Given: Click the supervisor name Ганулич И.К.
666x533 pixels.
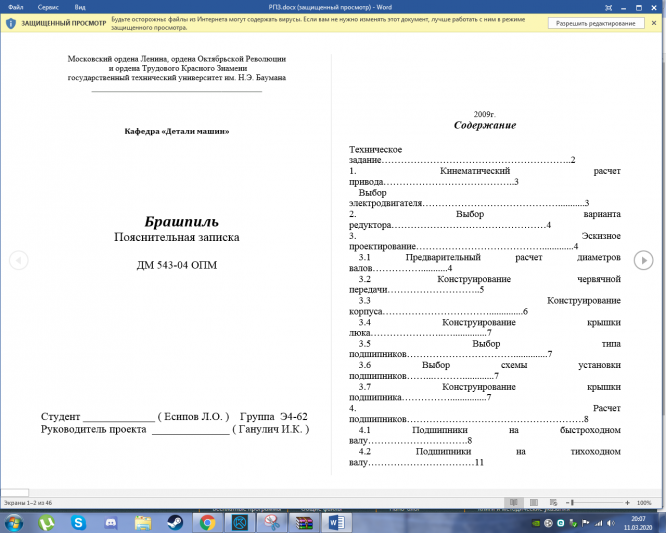Looking at the screenshot, I should coord(271,429).
